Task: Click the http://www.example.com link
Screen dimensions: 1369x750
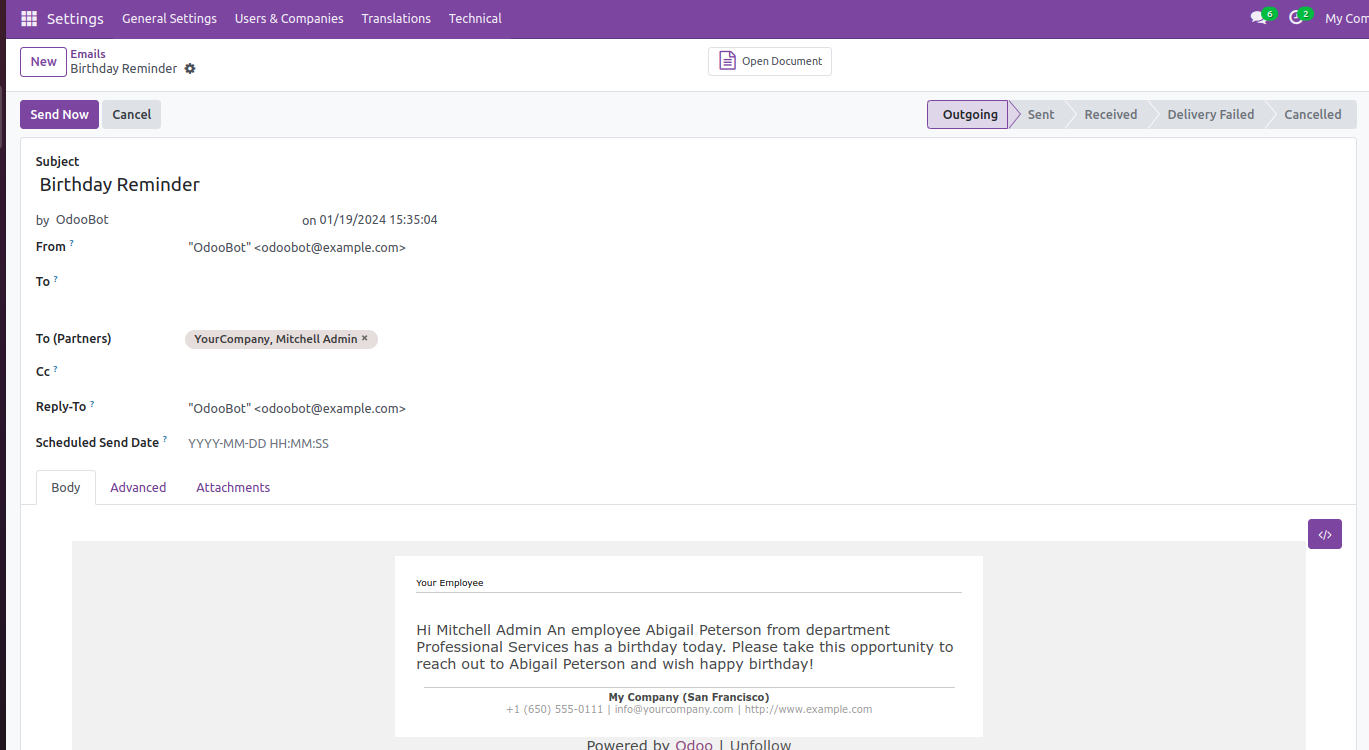Action: click(808, 709)
